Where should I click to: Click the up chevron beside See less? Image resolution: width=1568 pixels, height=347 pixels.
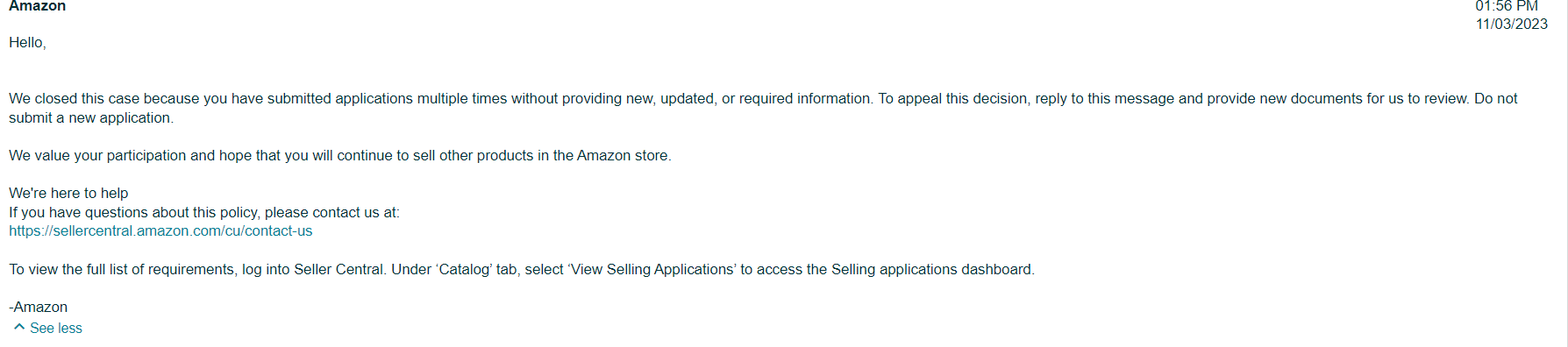pos(19,327)
